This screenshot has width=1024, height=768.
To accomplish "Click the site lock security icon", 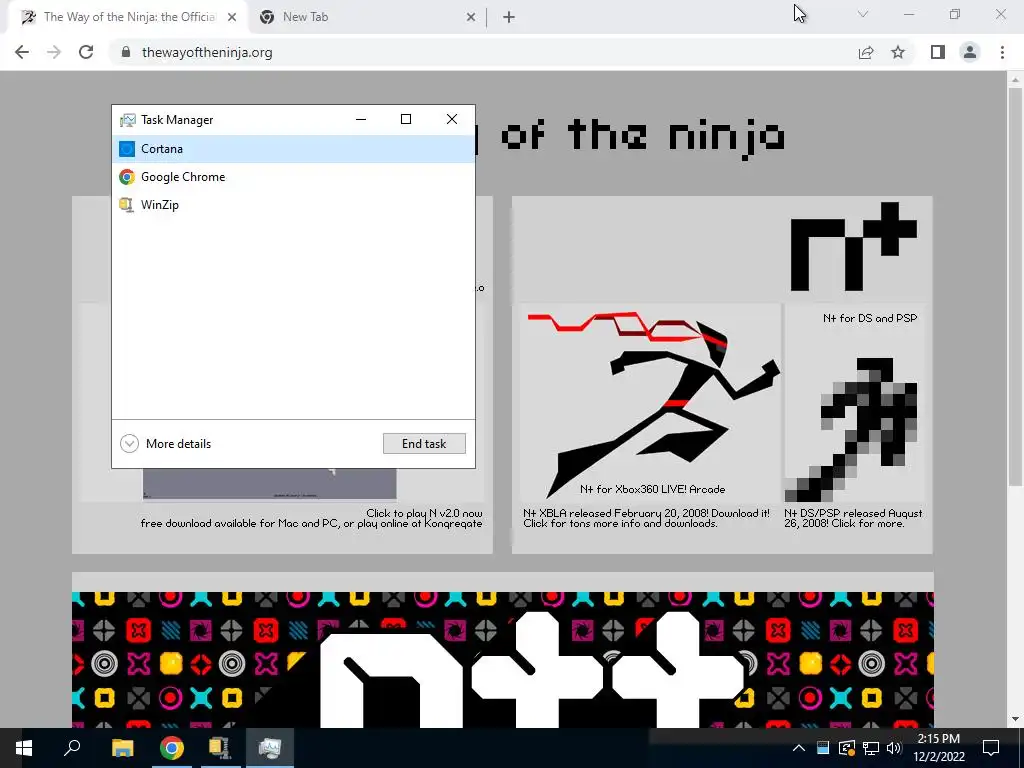I will pos(126,52).
